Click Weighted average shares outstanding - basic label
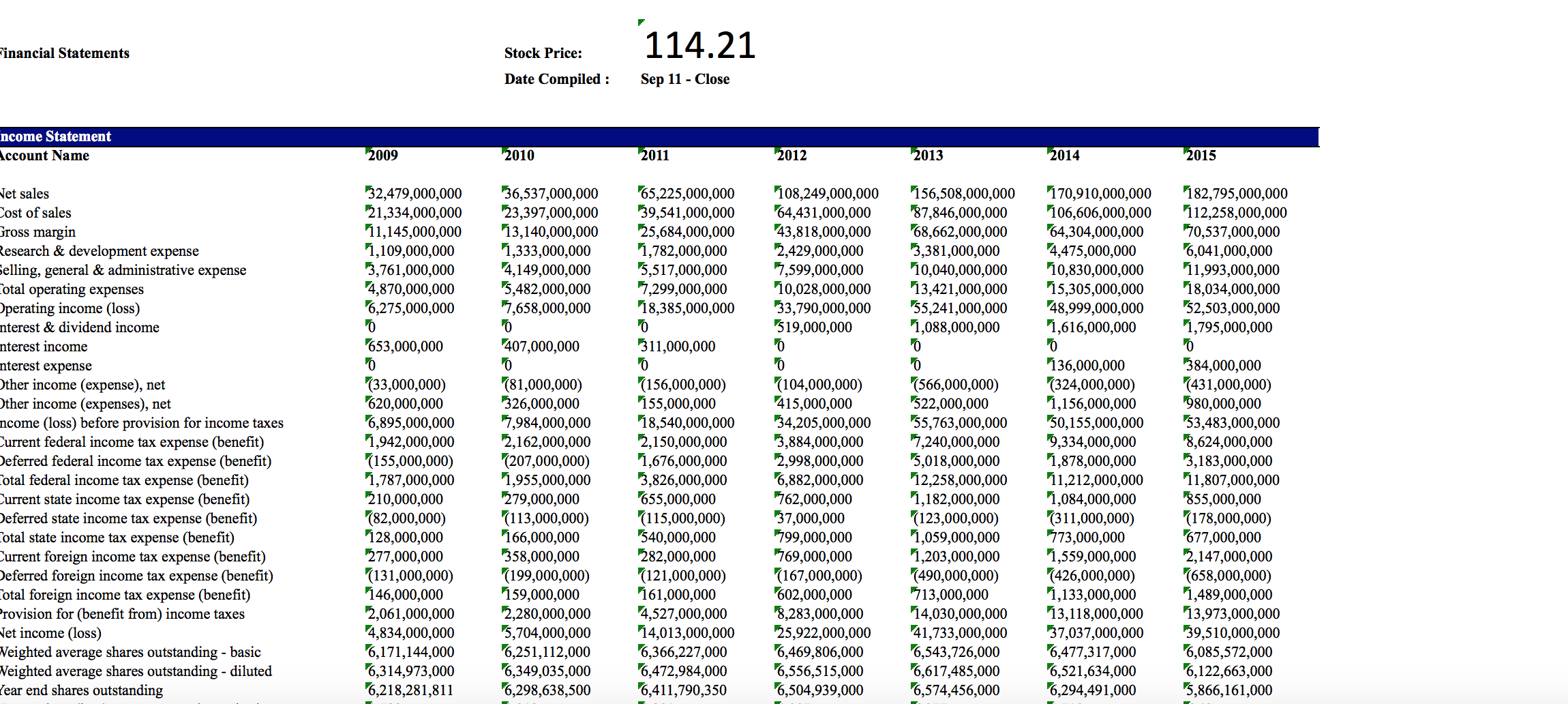The height and width of the screenshot is (704, 1568). (130, 652)
